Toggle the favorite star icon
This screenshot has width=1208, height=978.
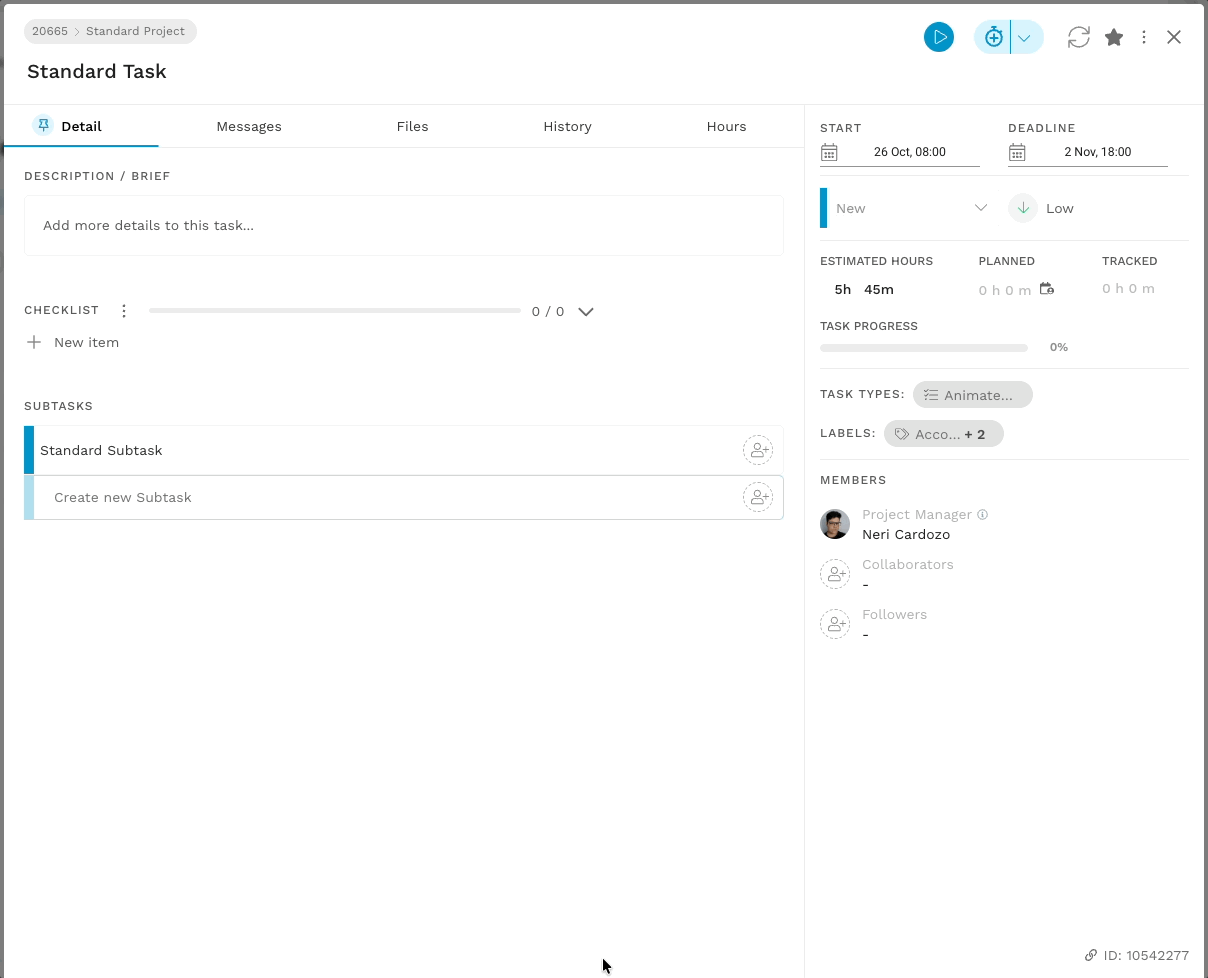point(1114,37)
